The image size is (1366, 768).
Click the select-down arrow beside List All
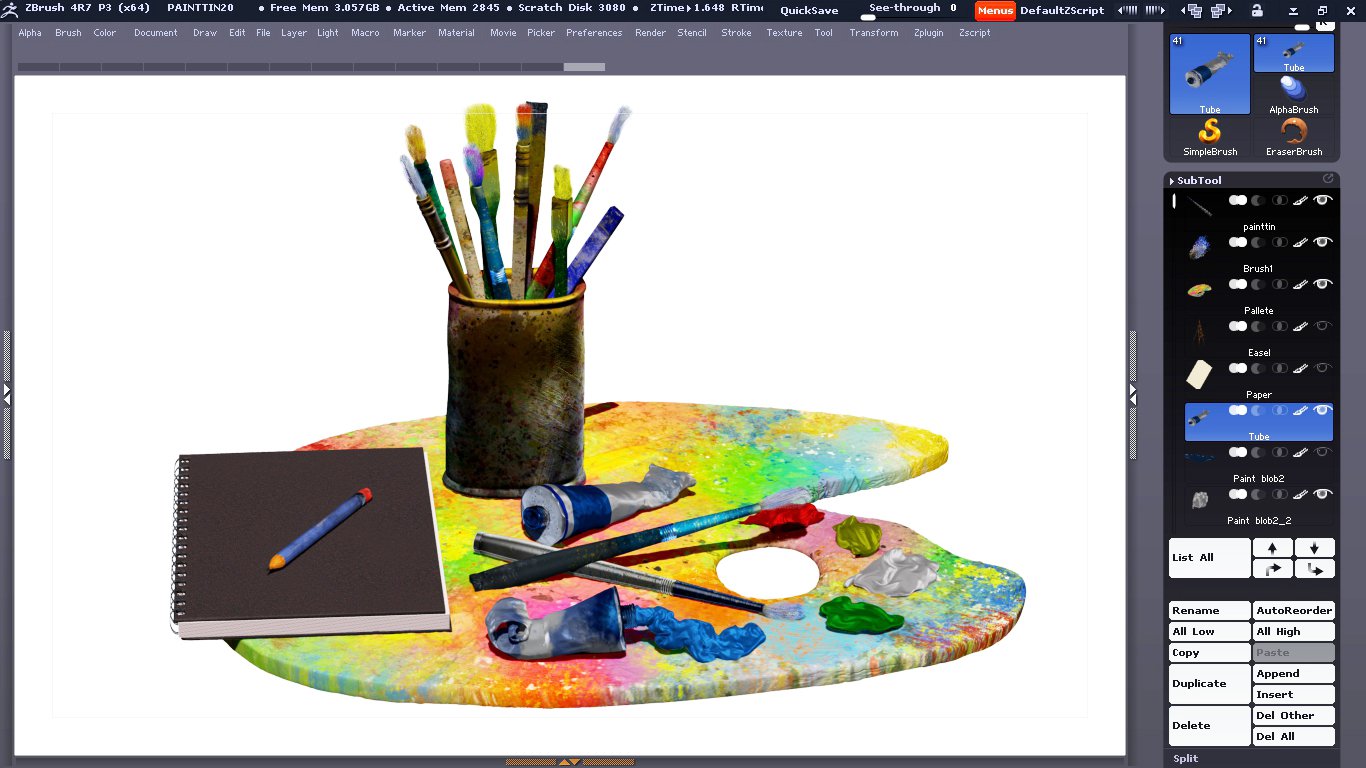coord(1314,548)
